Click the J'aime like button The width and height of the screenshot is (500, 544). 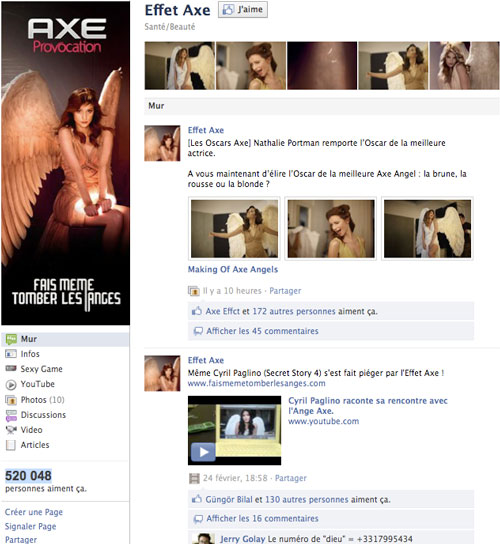pos(243,10)
